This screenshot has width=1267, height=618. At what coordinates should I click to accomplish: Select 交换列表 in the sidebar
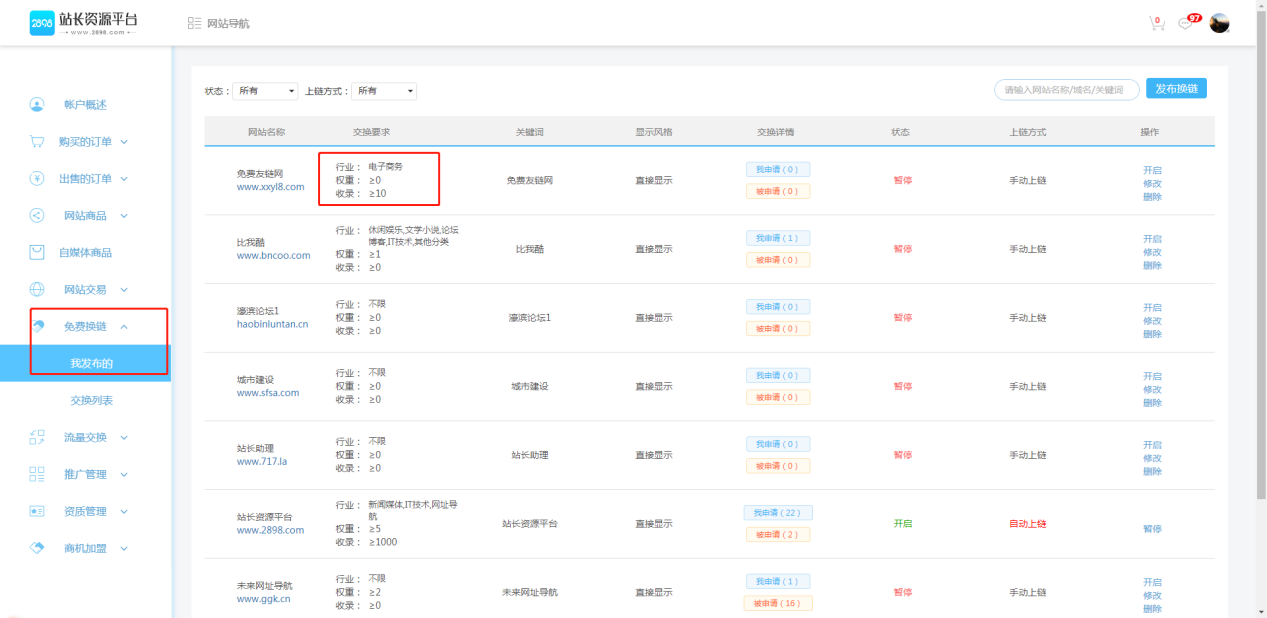91,400
